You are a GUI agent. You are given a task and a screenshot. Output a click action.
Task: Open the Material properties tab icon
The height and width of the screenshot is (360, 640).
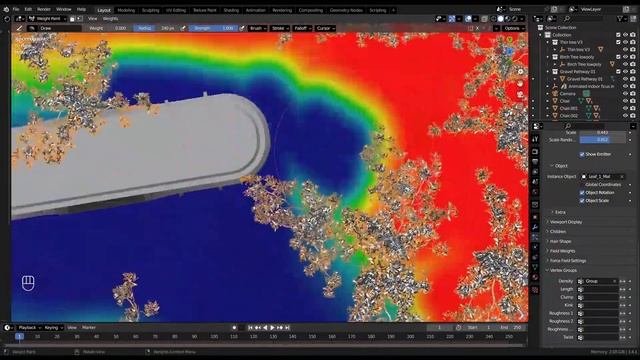click(x=535, y=277)
